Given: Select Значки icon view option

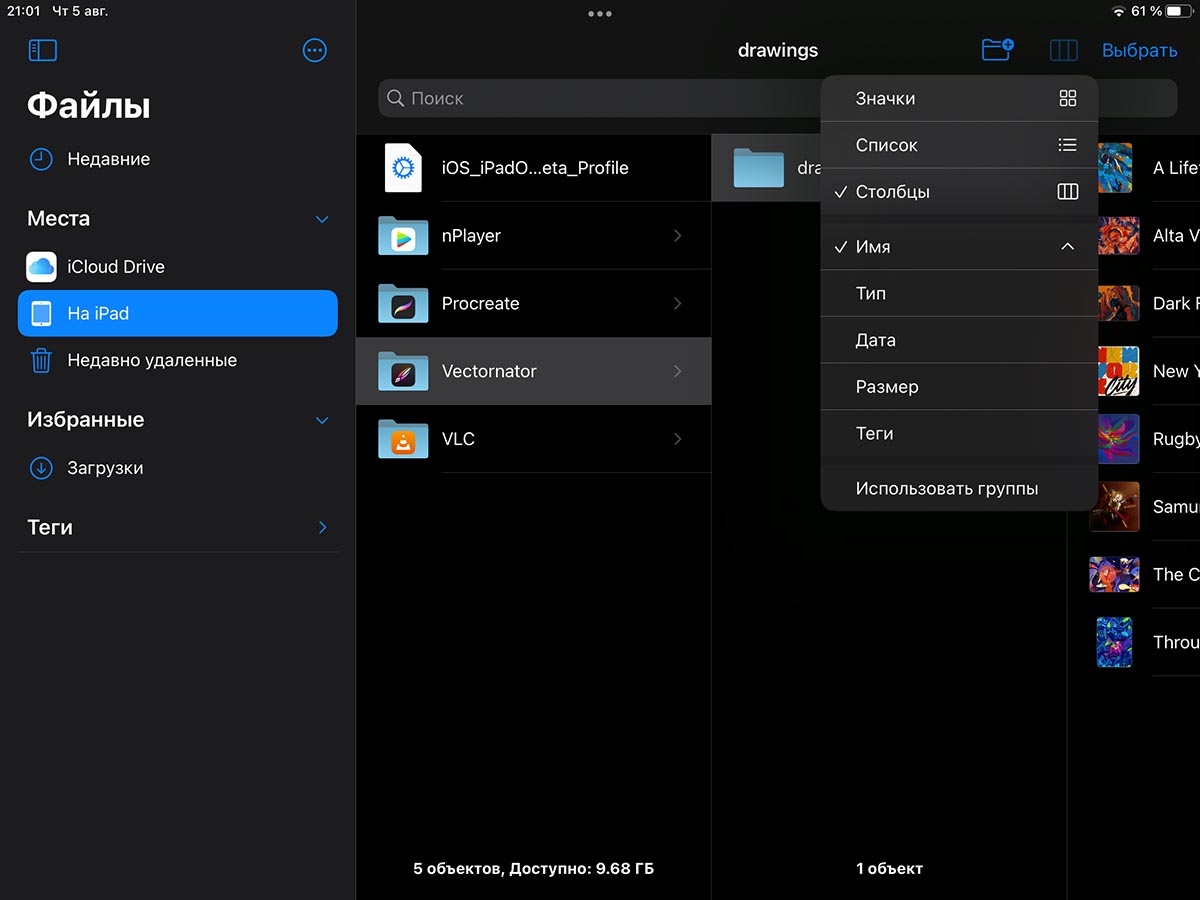Looking at the screenshot, I should 958,99.
